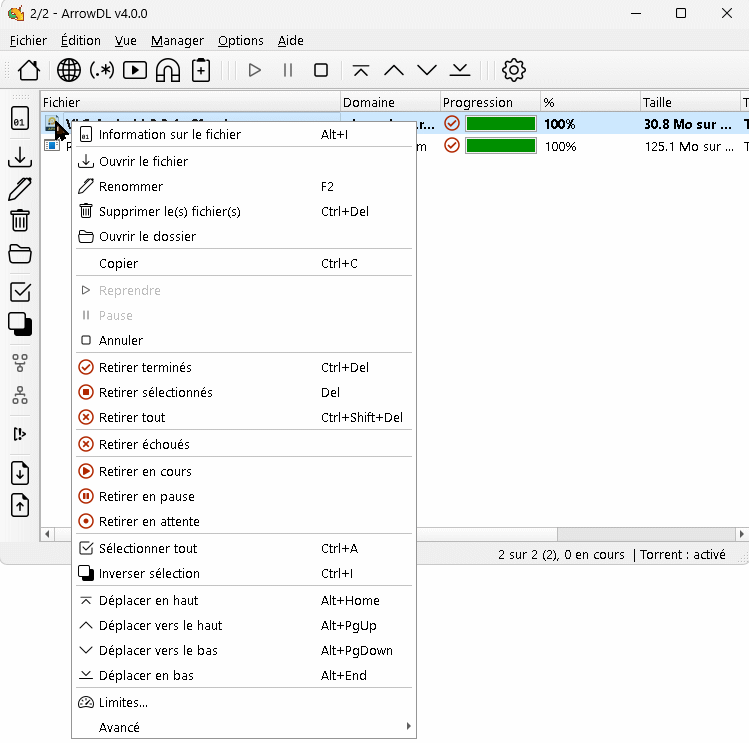Expand the Avancé submenu

coord(244,727)
